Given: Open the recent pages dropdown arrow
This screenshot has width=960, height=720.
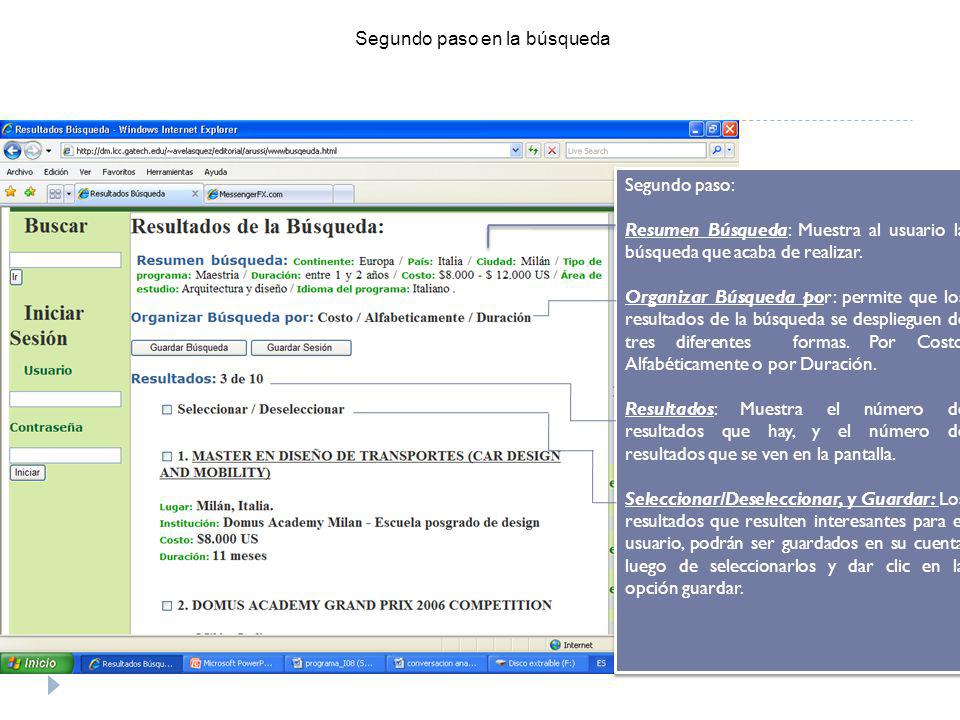Looking at the screenshot, I should (49, 151).
